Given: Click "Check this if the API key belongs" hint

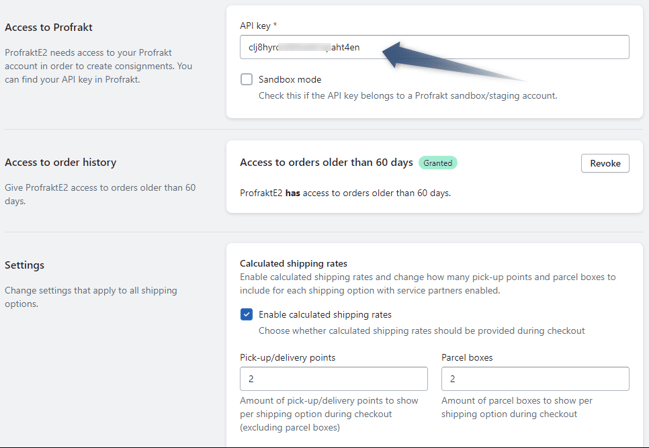Looking at the screenshot, I should [408, 96].
